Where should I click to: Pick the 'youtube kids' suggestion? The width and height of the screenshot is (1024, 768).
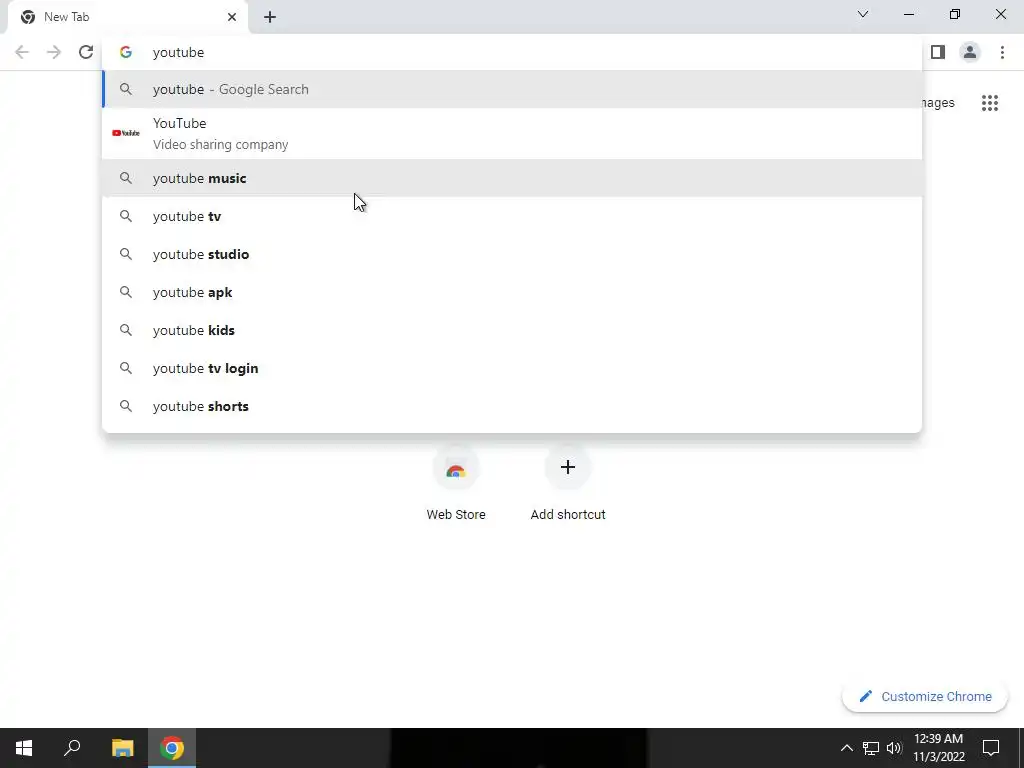pos(512,330)
